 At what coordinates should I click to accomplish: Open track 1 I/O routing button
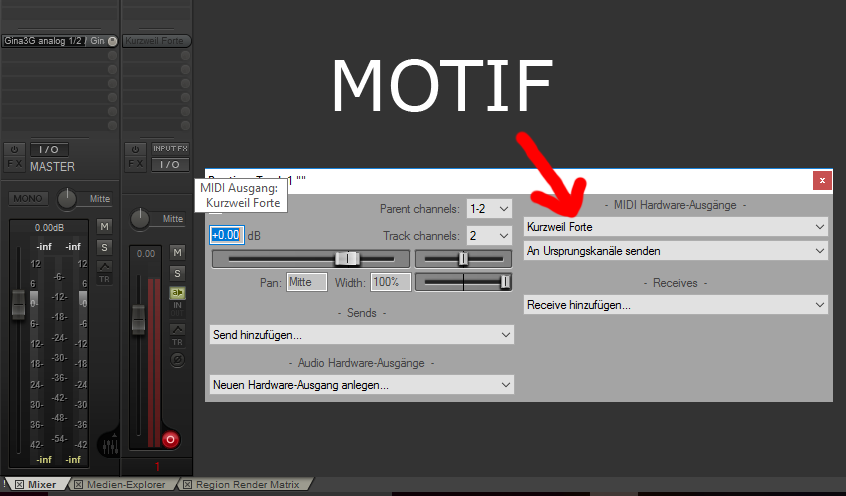[170, 165]
